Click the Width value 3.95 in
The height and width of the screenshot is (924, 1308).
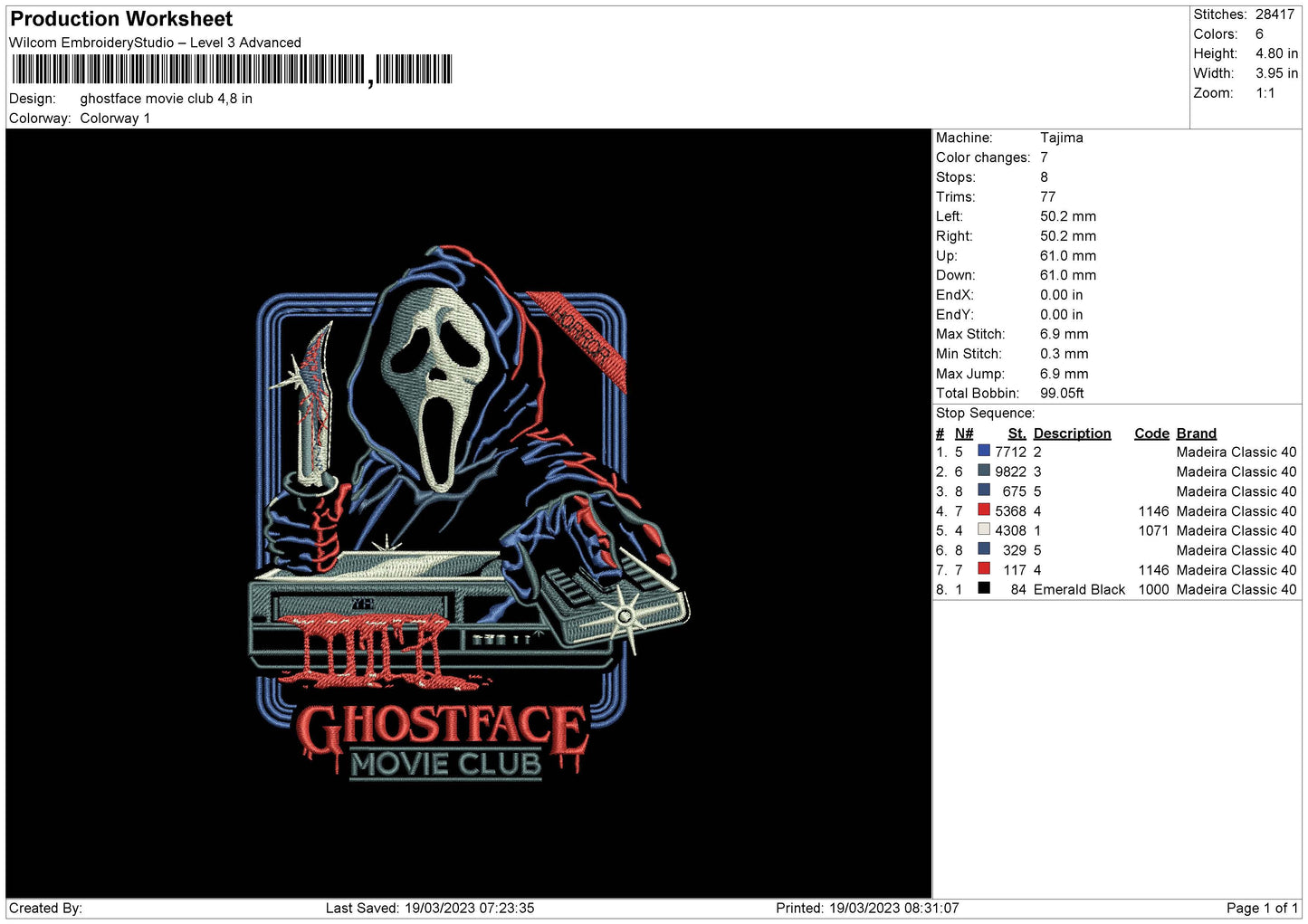pyautogui.click(x=1276, y=73)
